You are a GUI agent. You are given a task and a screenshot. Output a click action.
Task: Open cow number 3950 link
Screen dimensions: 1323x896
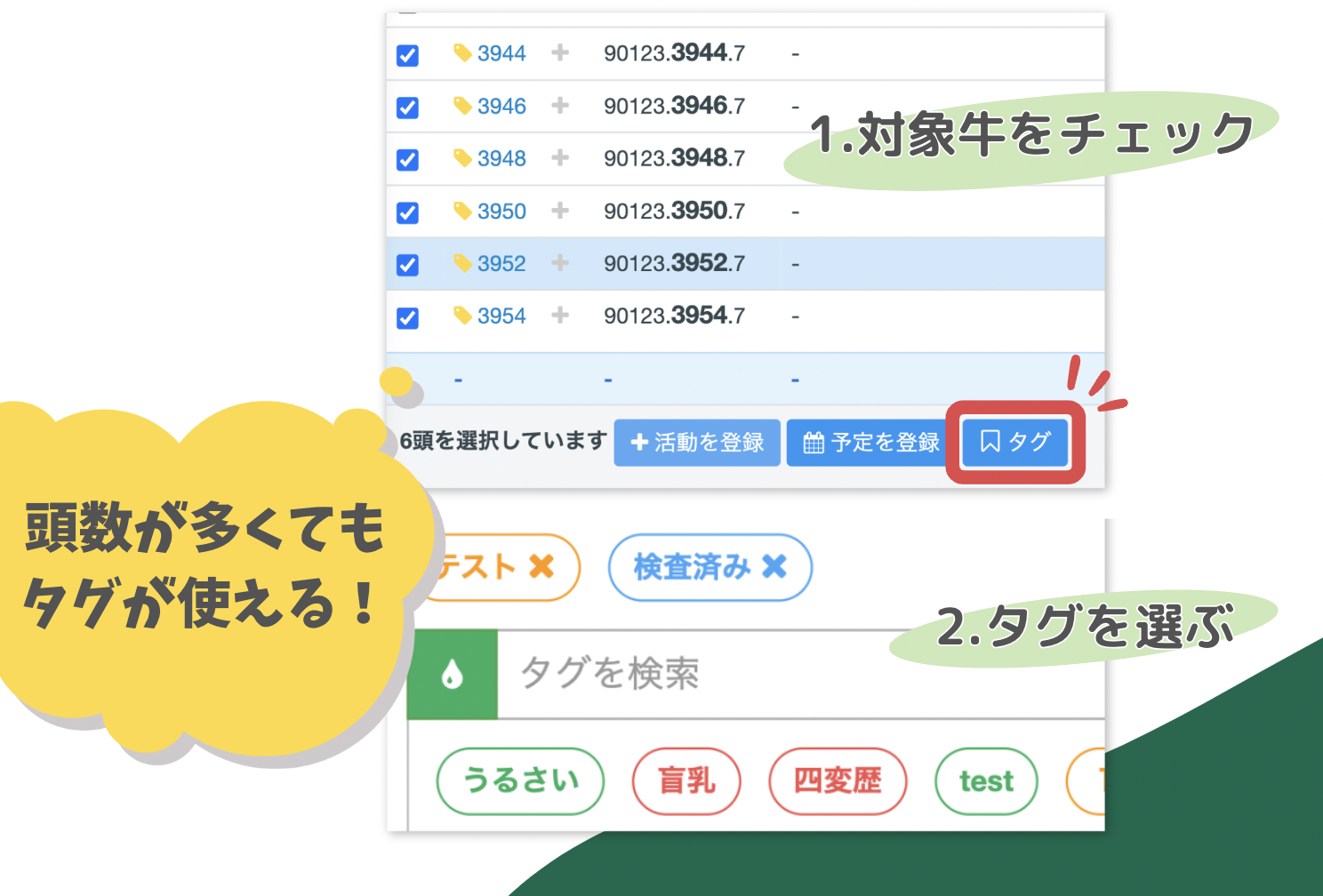(501, 212)
